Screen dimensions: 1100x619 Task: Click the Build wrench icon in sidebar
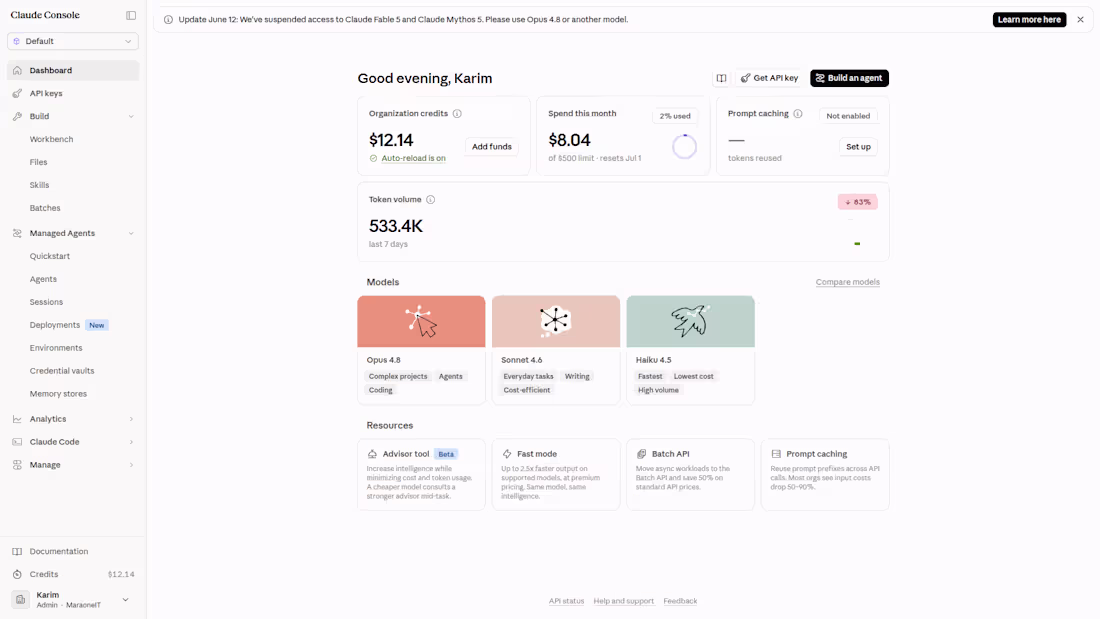(x=18, y=117)
